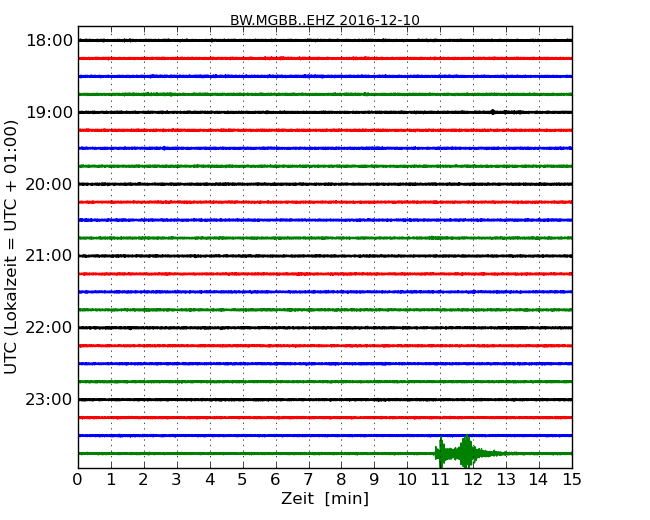Select the 18:00 time label

click(49, 41)
